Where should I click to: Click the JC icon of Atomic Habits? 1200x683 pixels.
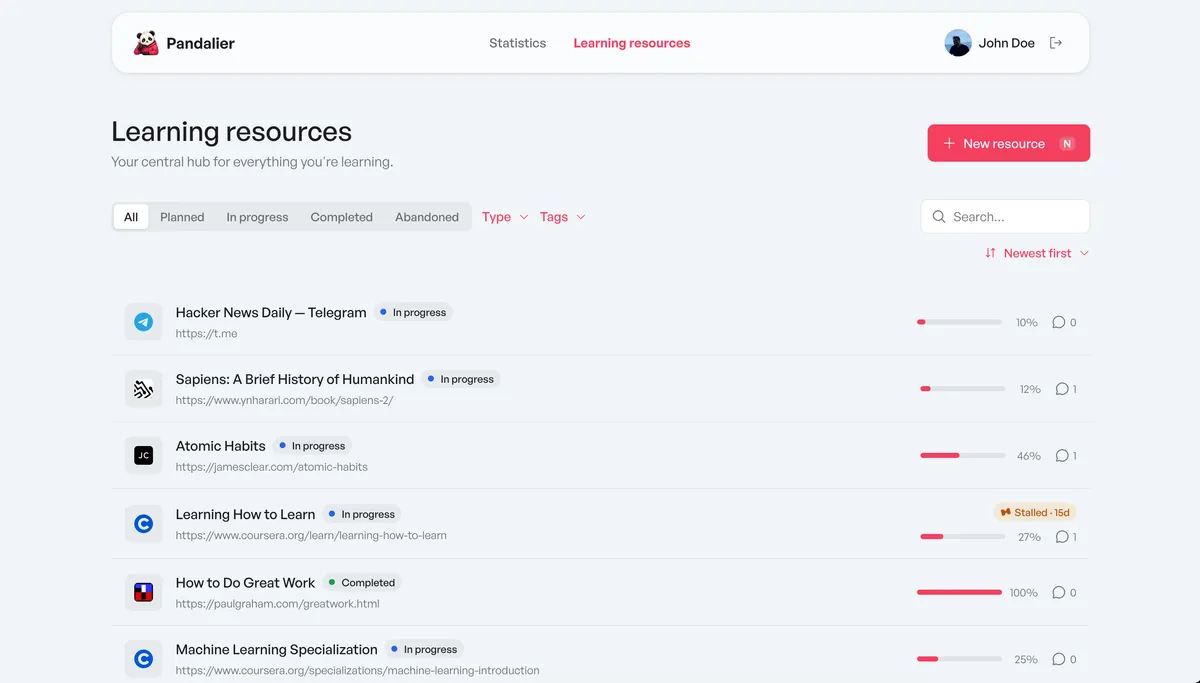click(143, 455)
